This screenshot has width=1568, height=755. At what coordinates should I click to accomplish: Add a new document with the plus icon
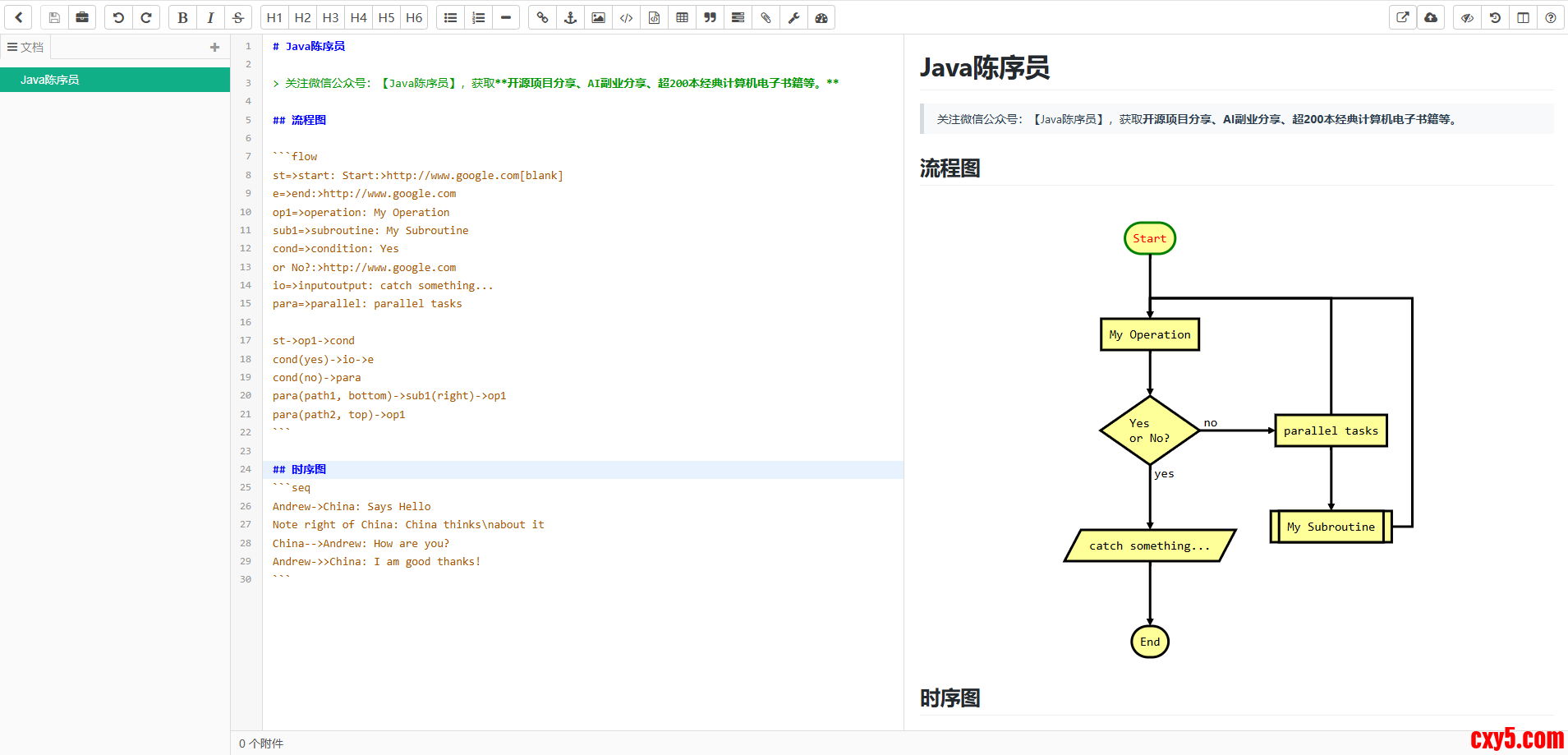point(214,47)
